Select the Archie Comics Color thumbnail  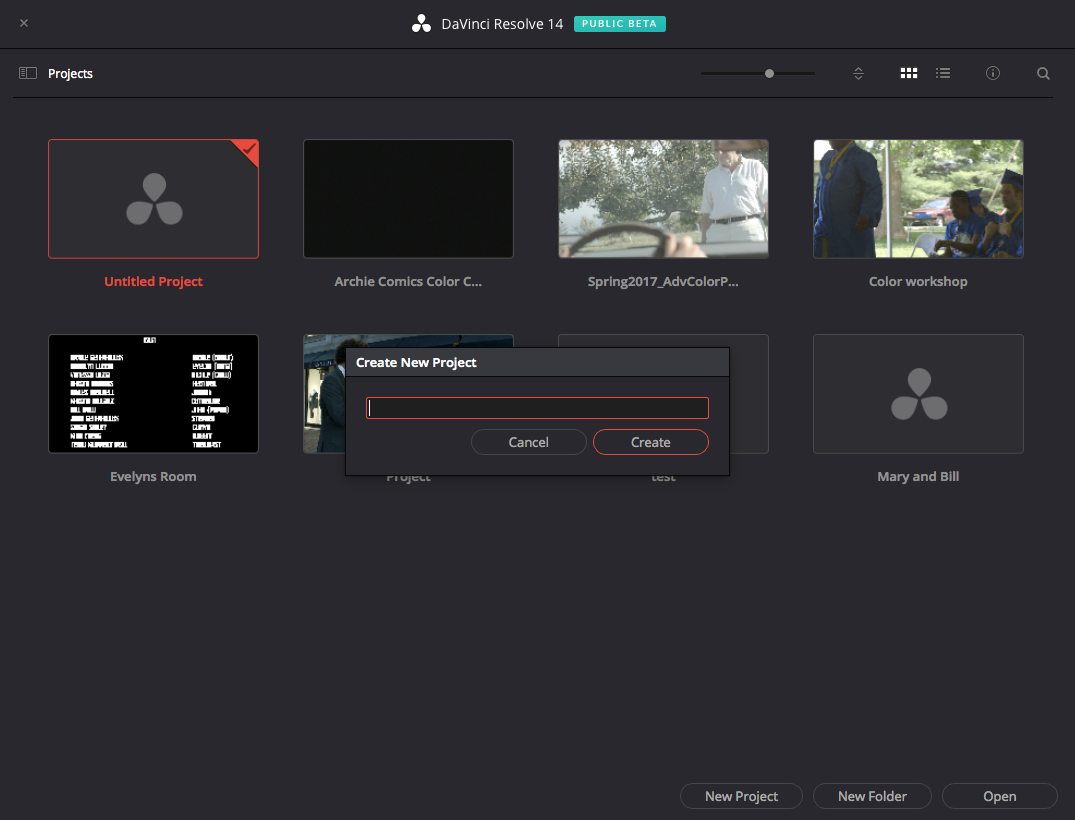(x=408, y=199)
